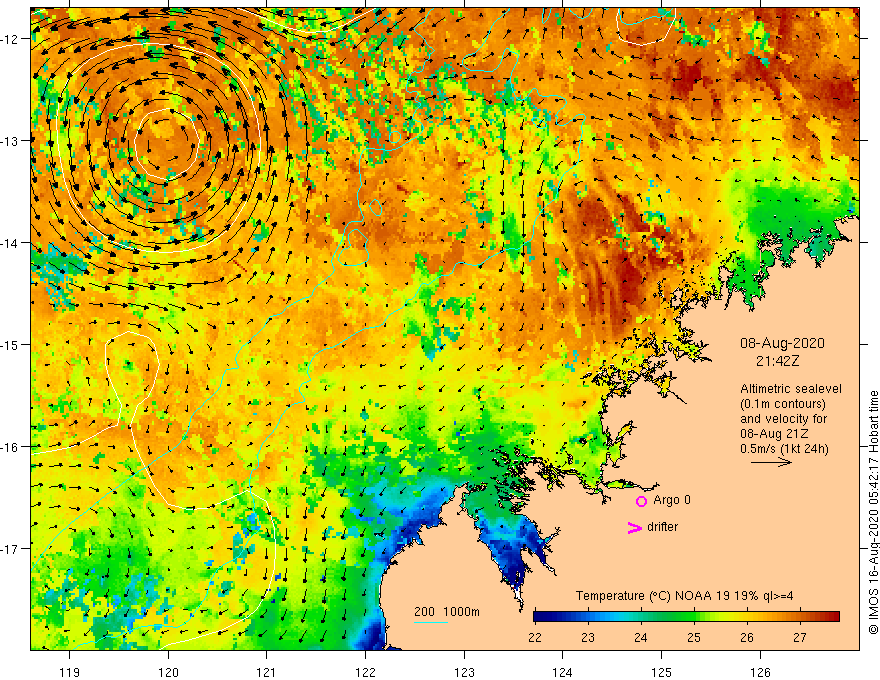
Task: Click the '200 1000m' bathymetry label
Action: (x=447, y=612)
